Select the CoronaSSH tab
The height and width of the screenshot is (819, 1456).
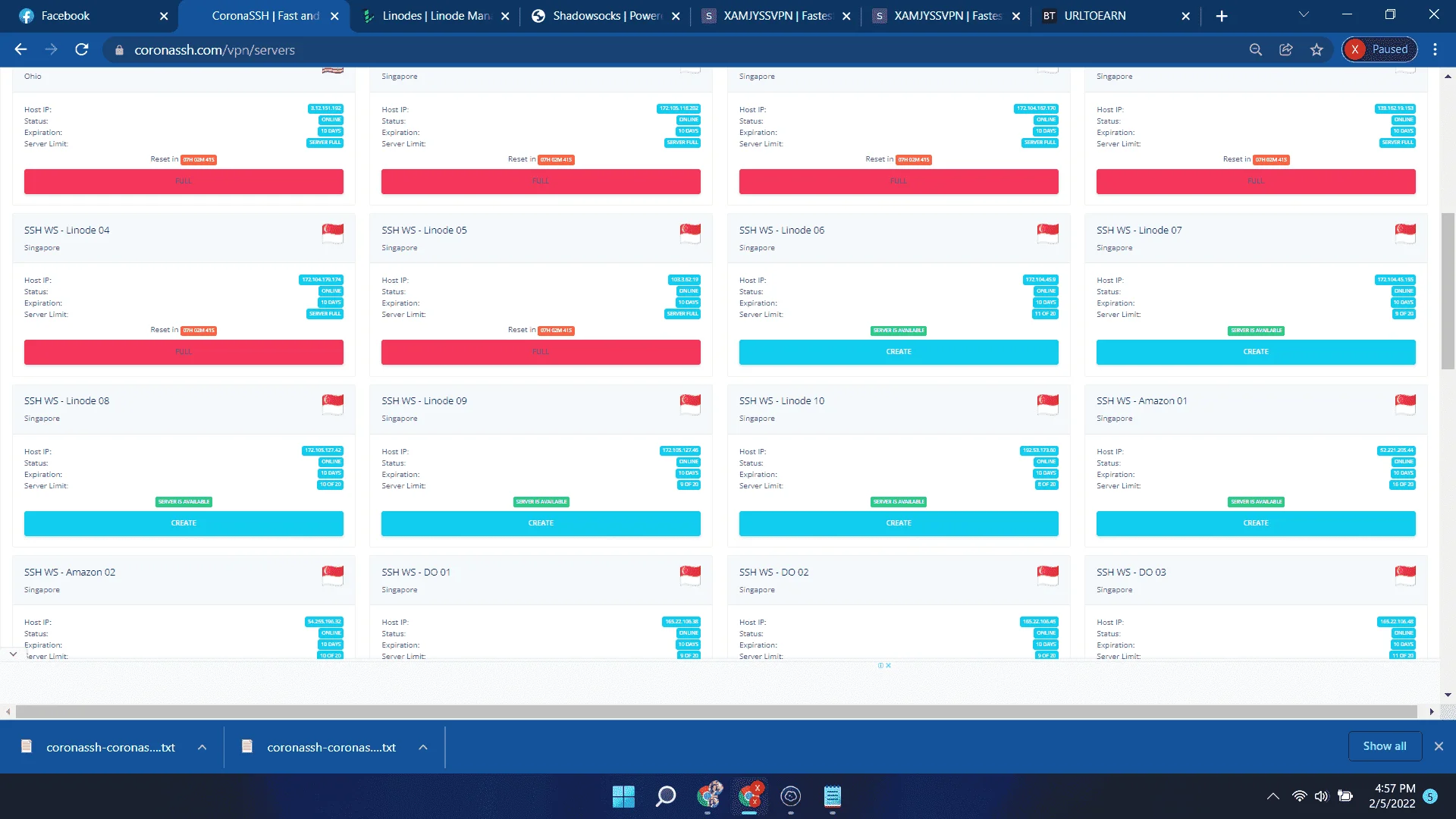click(265, 16)
